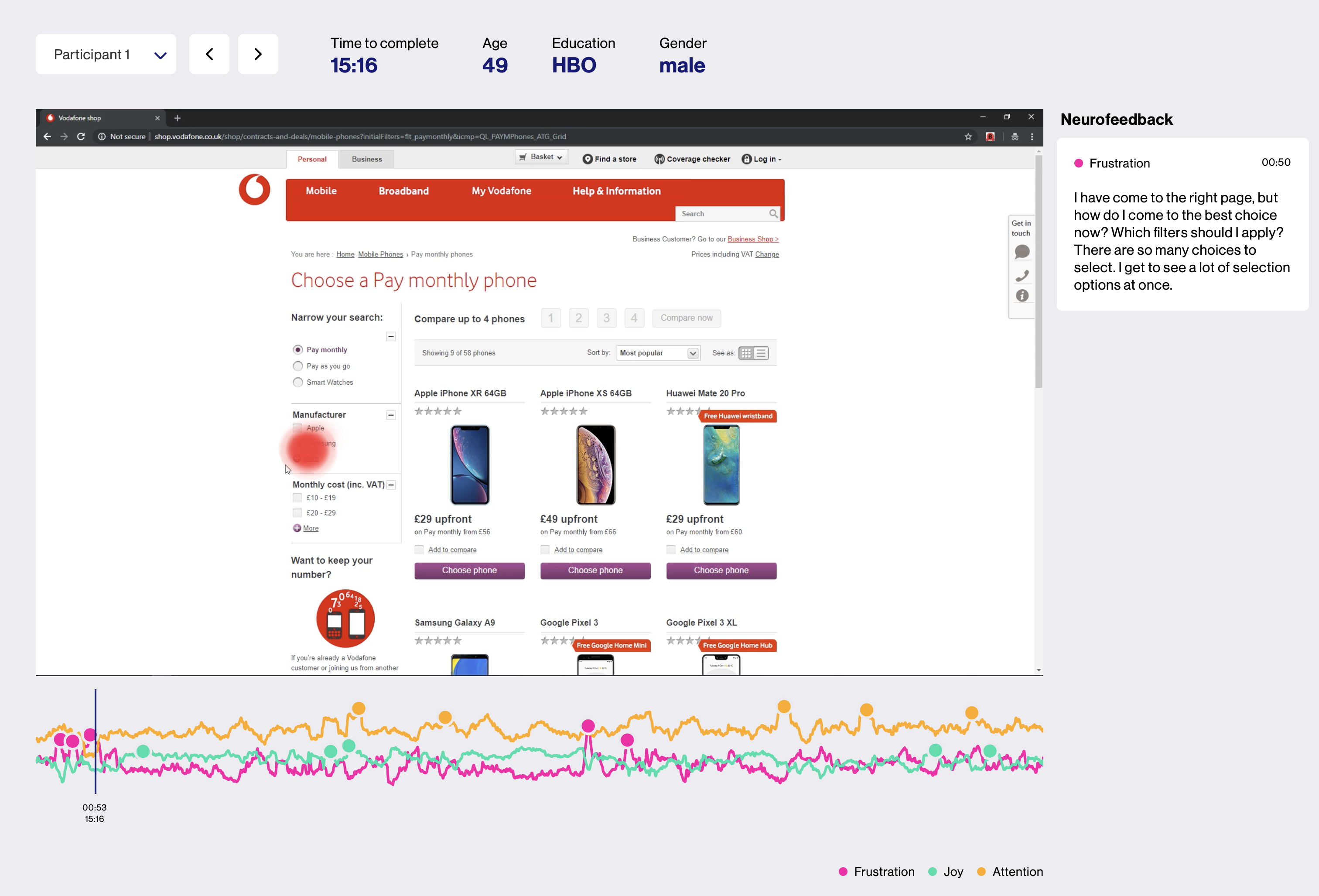Tick Add to compare for iPhone XS
This screenshot has height=896, width=1319.
545,550
